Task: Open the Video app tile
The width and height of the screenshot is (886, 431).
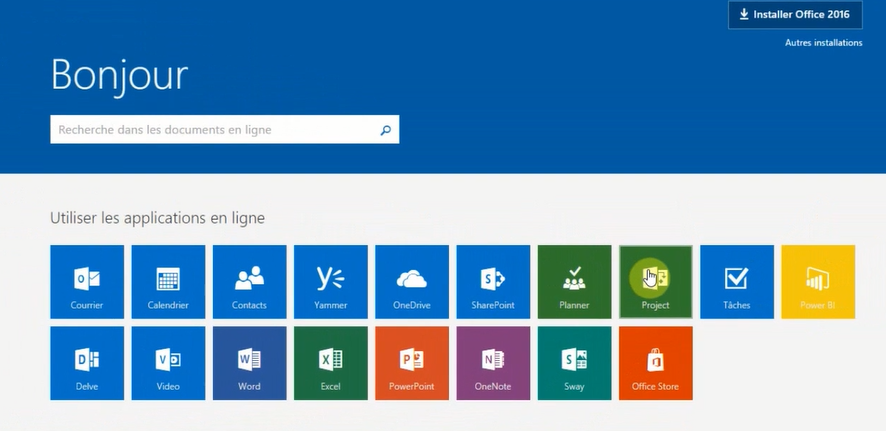Action: (168, 363)
